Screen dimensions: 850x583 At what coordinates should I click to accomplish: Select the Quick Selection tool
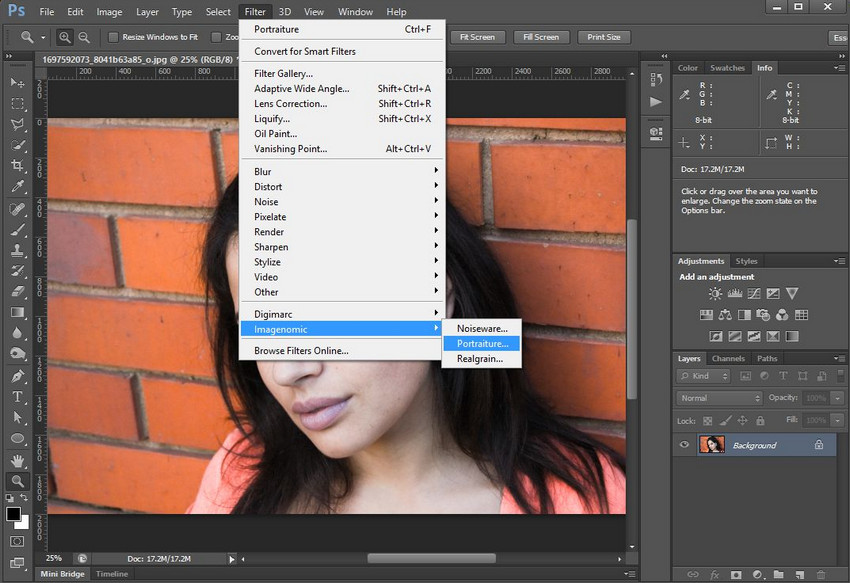pos(17,145)
